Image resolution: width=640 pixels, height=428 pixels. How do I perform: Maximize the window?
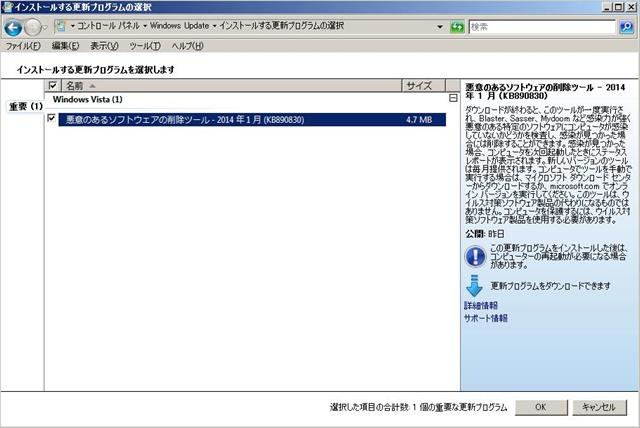pos(619,7)
